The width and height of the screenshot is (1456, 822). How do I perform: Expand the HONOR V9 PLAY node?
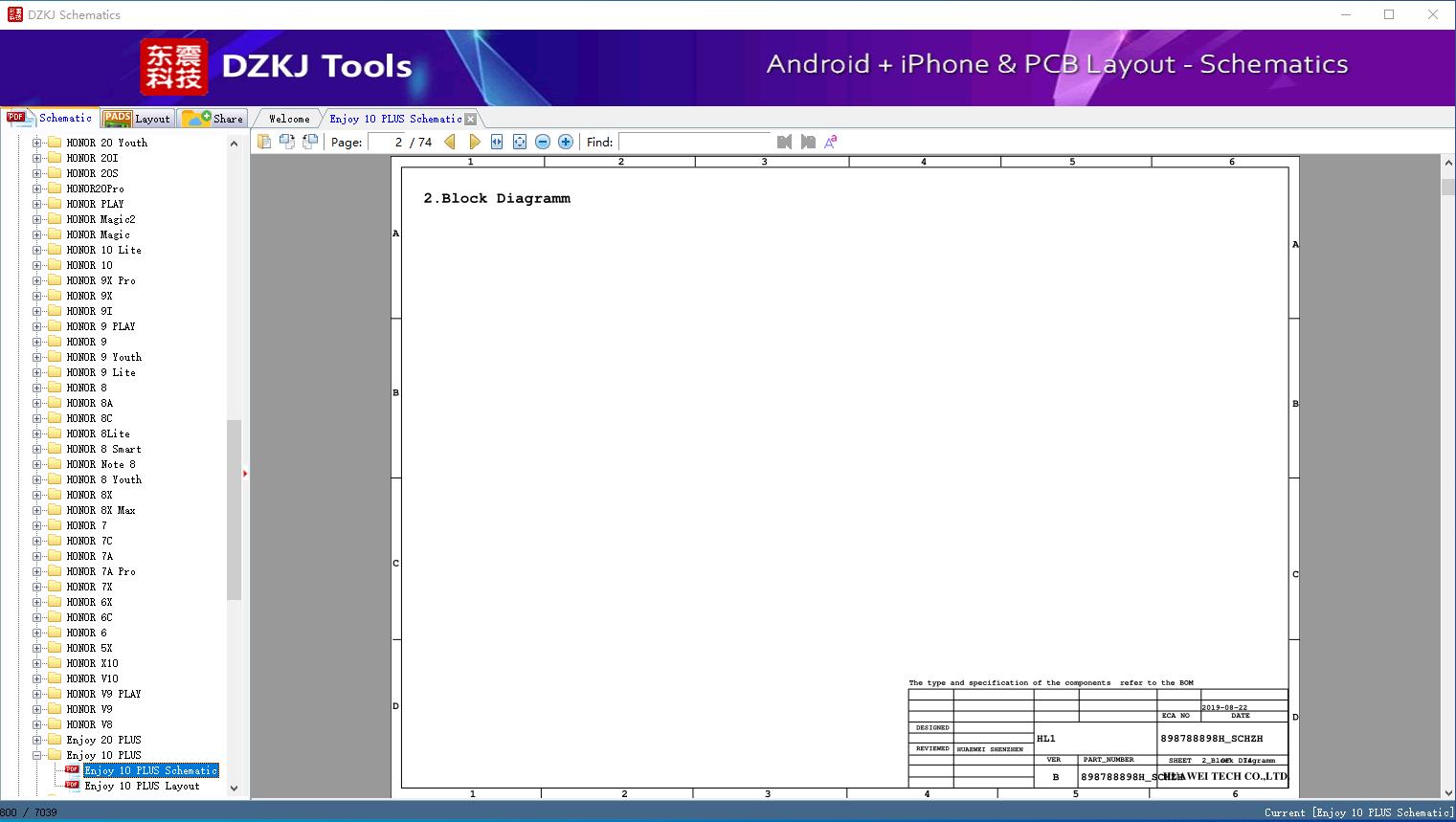pyautogui.click(x=37, y=694)
